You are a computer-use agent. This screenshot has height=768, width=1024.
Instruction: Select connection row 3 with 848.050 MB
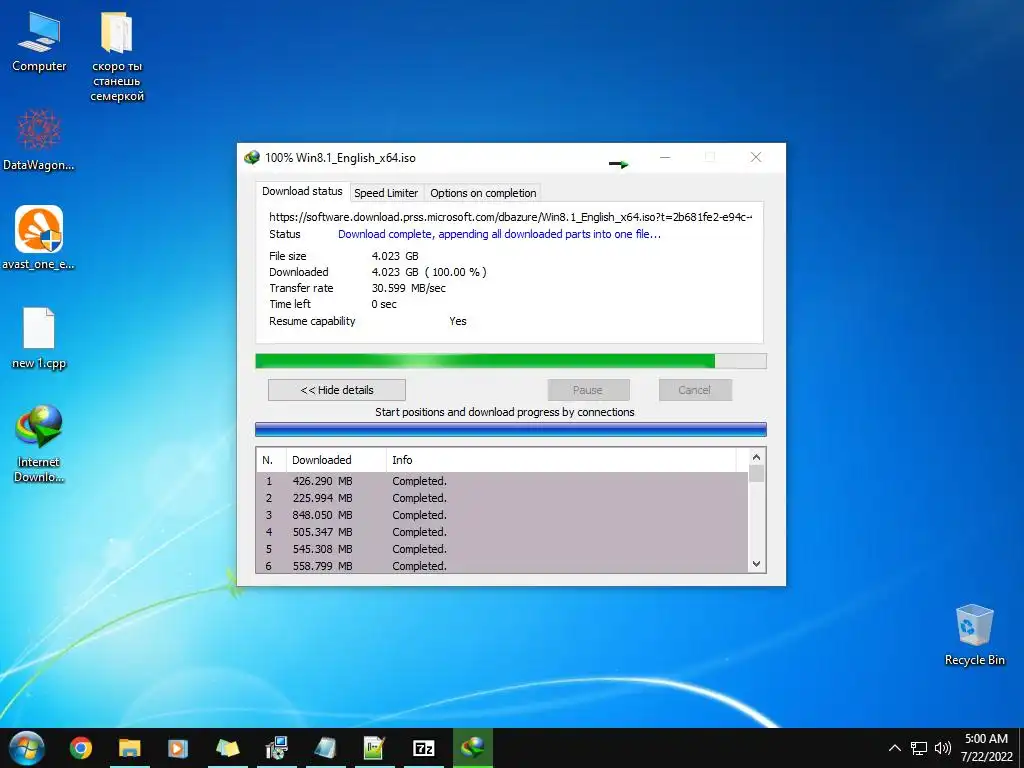pyautogui.click(x=502, y=515)
